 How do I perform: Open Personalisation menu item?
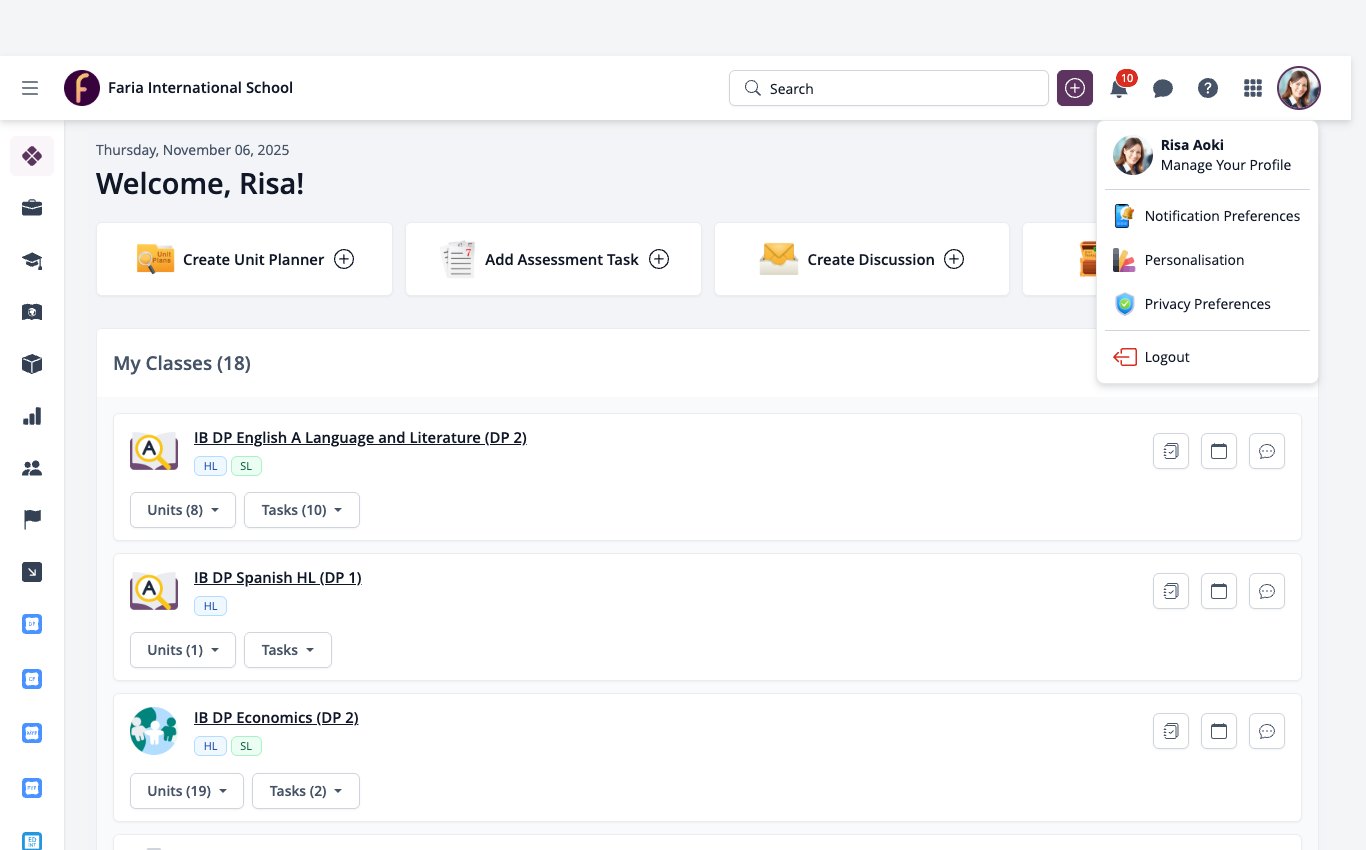[1207, 260]
